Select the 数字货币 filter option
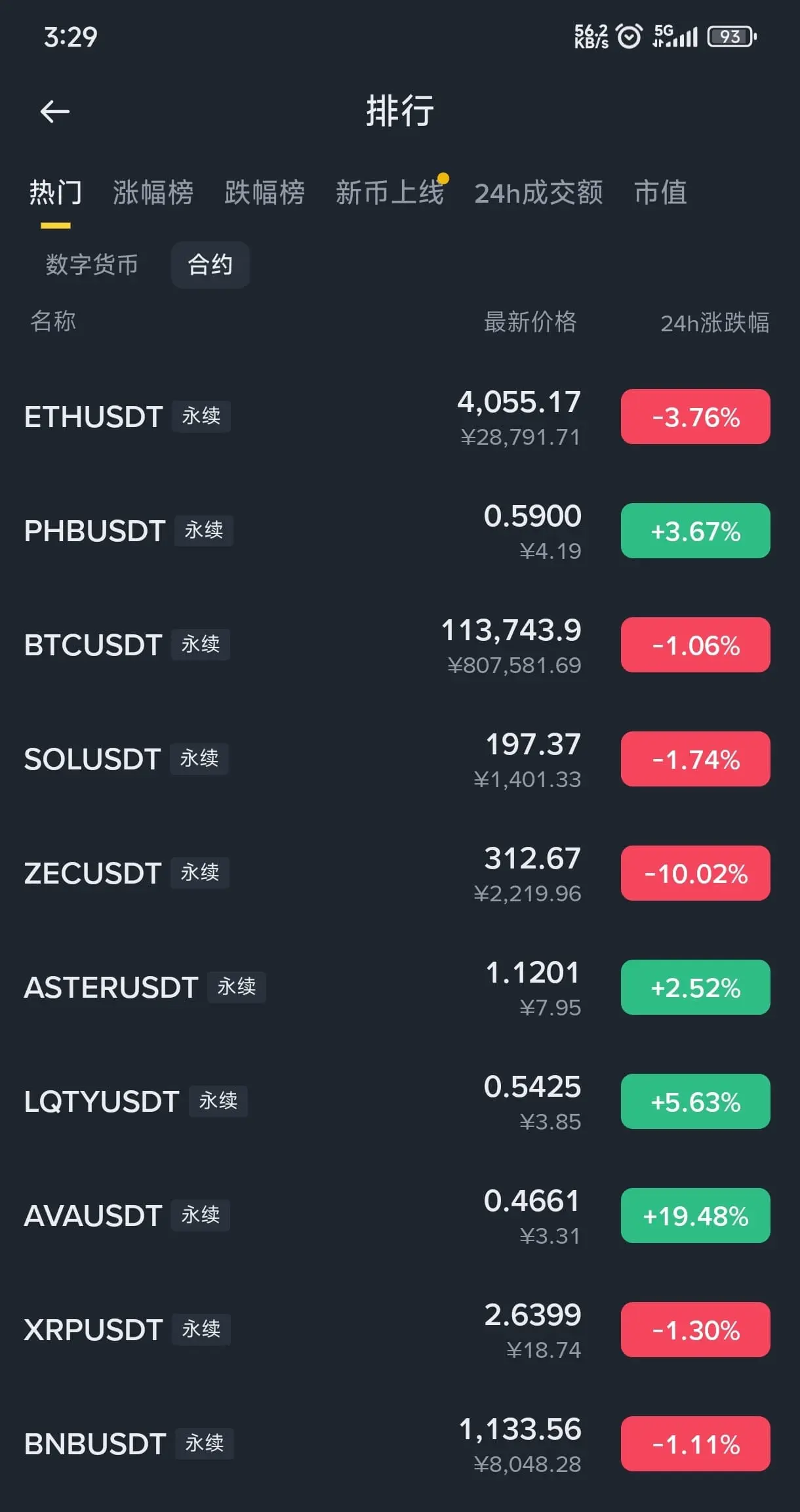The width and height of the screenshot is (800, 1512). (x=92, y=265)
